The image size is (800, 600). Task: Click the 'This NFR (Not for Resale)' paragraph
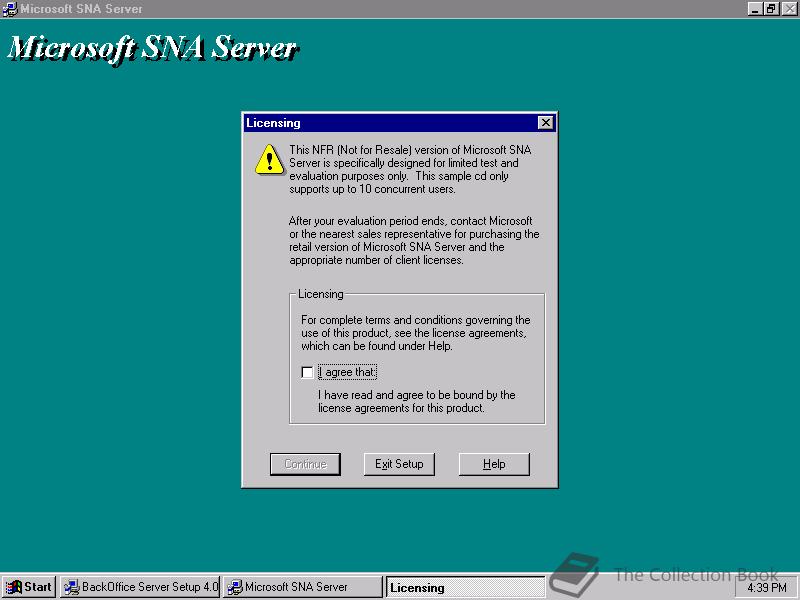(410, 169)
